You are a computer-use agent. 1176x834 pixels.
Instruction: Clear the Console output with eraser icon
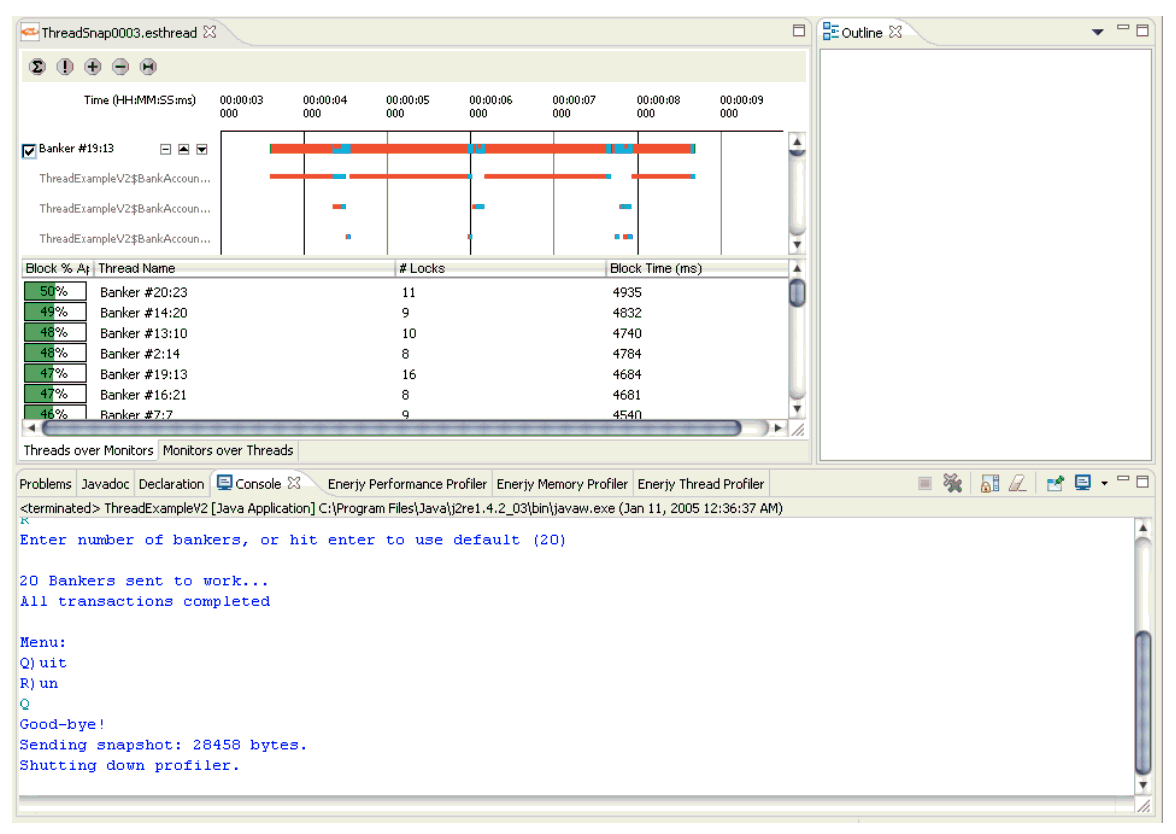pos(1016,484)
